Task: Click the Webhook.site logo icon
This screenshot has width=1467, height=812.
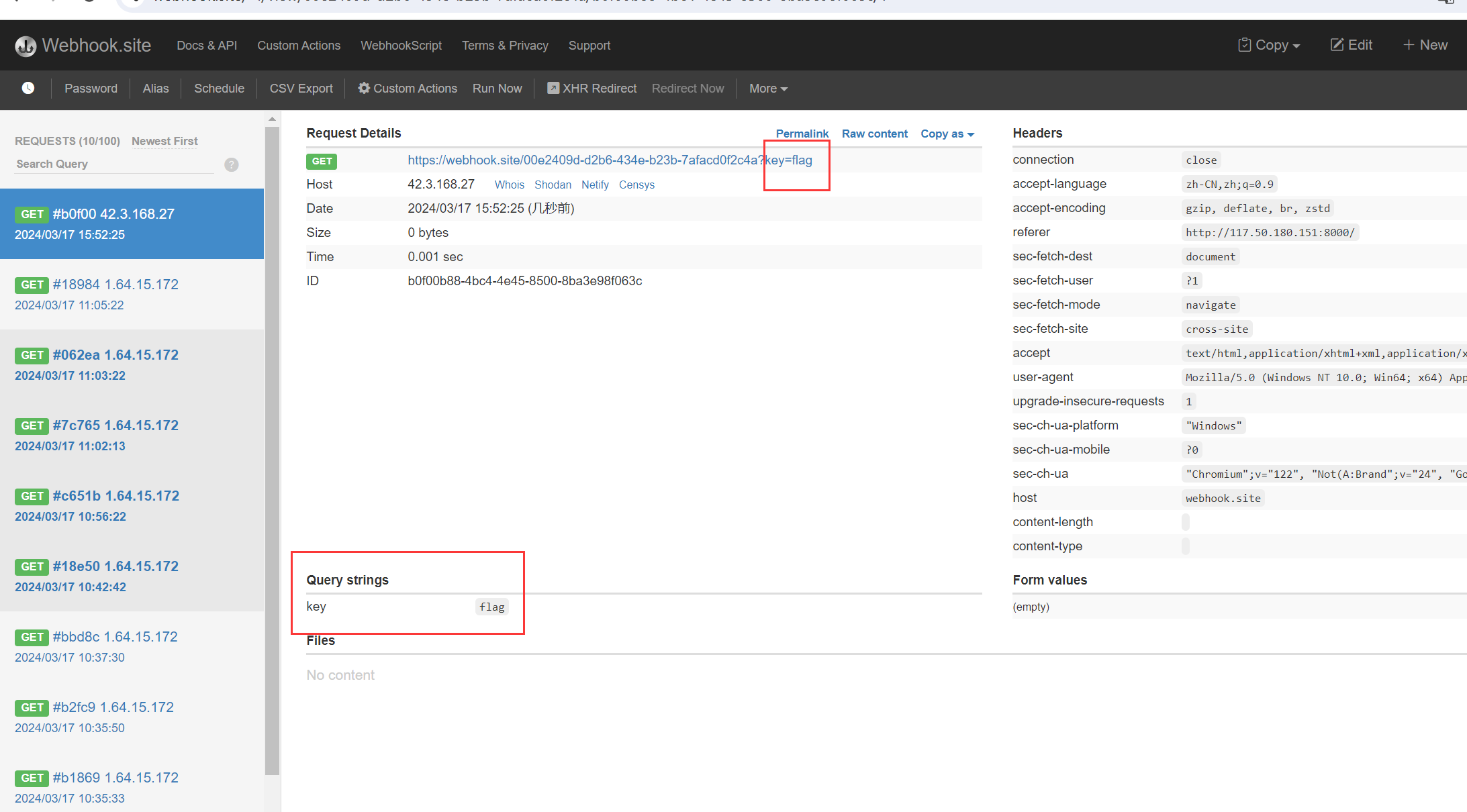Action: click(x=26, y=46)
